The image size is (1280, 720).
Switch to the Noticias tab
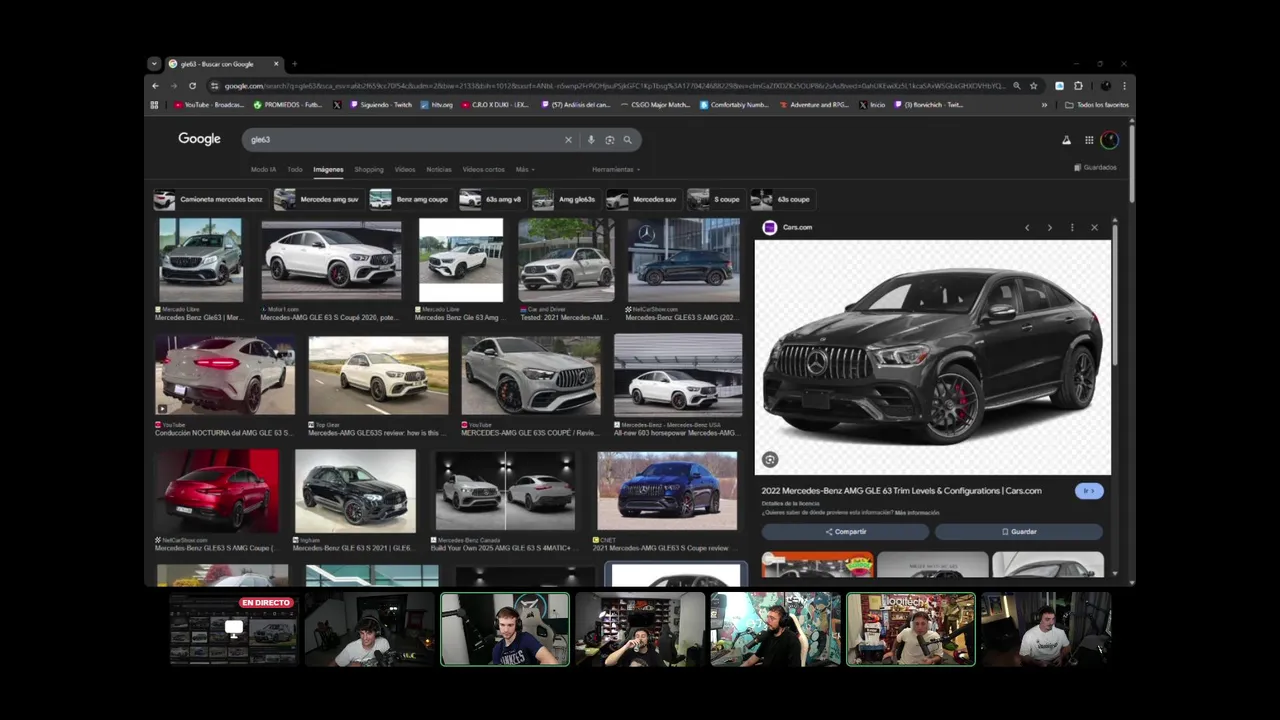[x=439, y=169]
